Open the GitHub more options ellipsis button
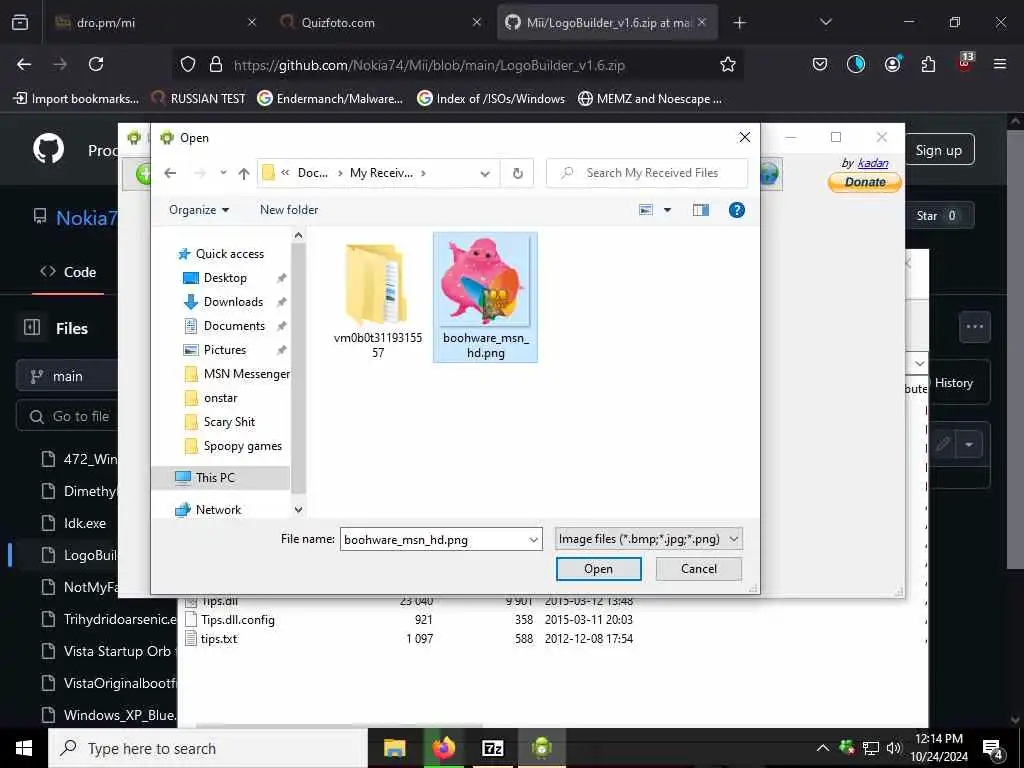The image size is (1024, 768). click(974, 327)
